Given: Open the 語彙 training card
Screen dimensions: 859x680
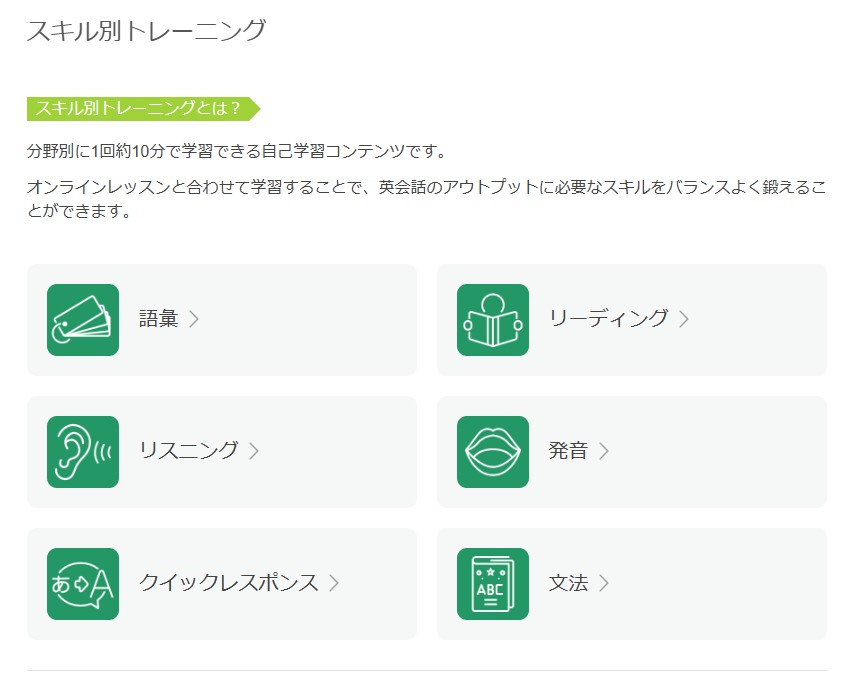Looking at the screenshot, I should (x=222, y=320).
